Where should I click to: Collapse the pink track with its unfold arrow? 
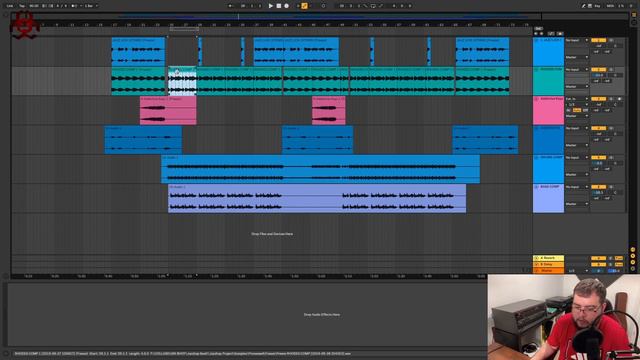click(x=536, y=99)
